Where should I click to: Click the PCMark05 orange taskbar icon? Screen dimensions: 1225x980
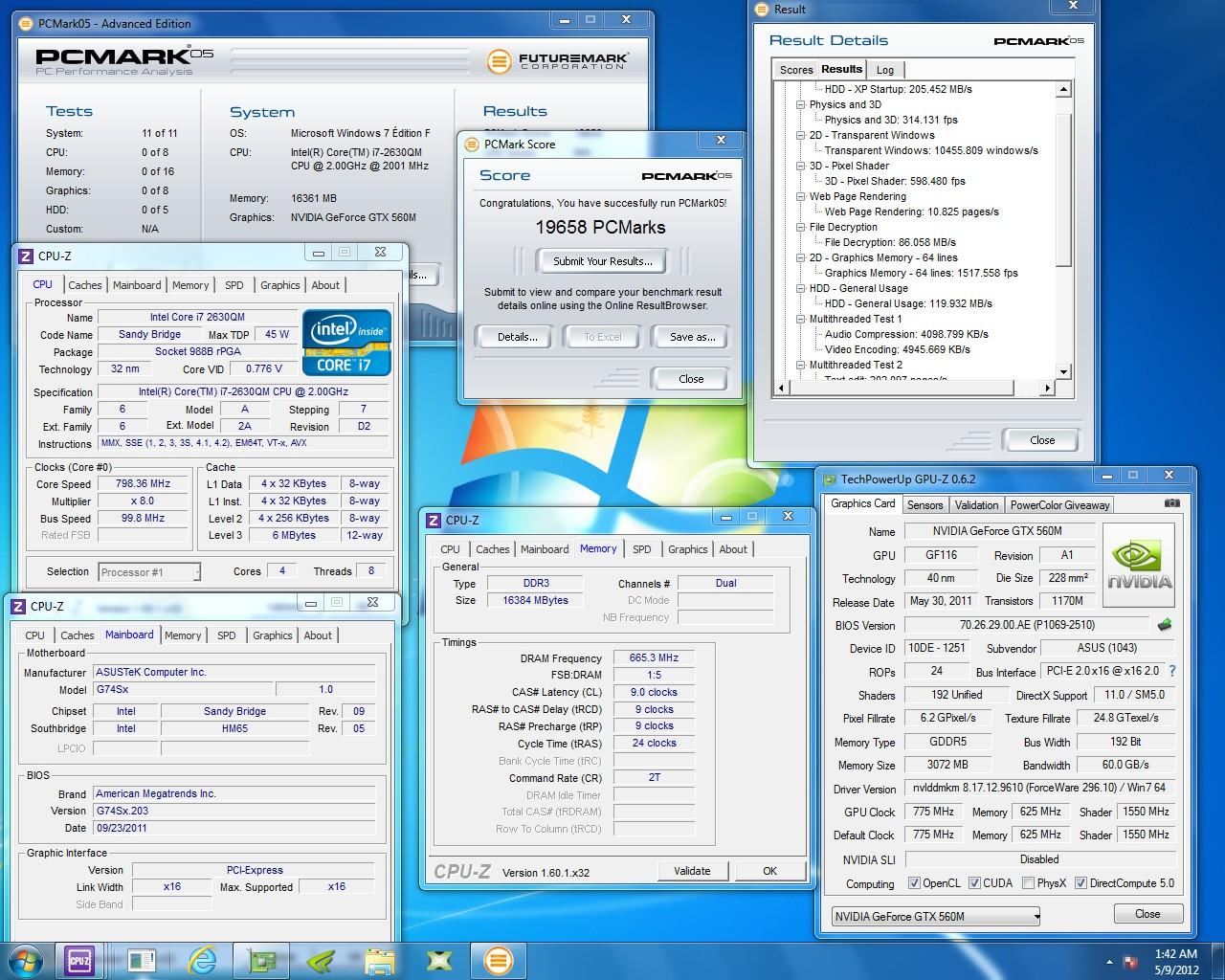[x=498, y=960]
